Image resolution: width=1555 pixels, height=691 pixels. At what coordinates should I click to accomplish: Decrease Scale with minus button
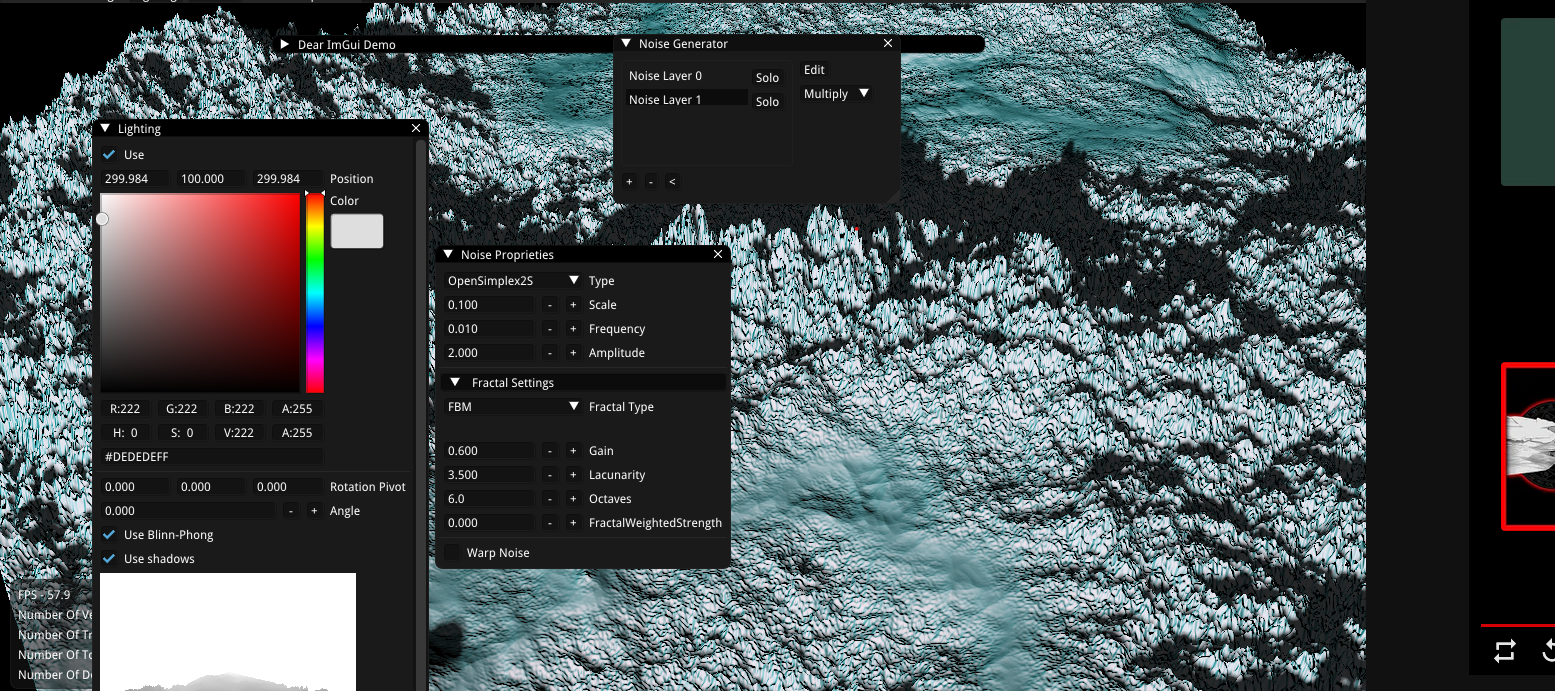click(550, 305)
